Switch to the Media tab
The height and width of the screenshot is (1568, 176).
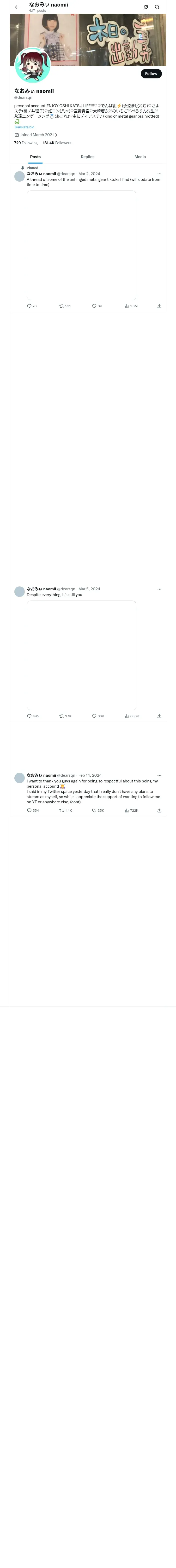140,157
